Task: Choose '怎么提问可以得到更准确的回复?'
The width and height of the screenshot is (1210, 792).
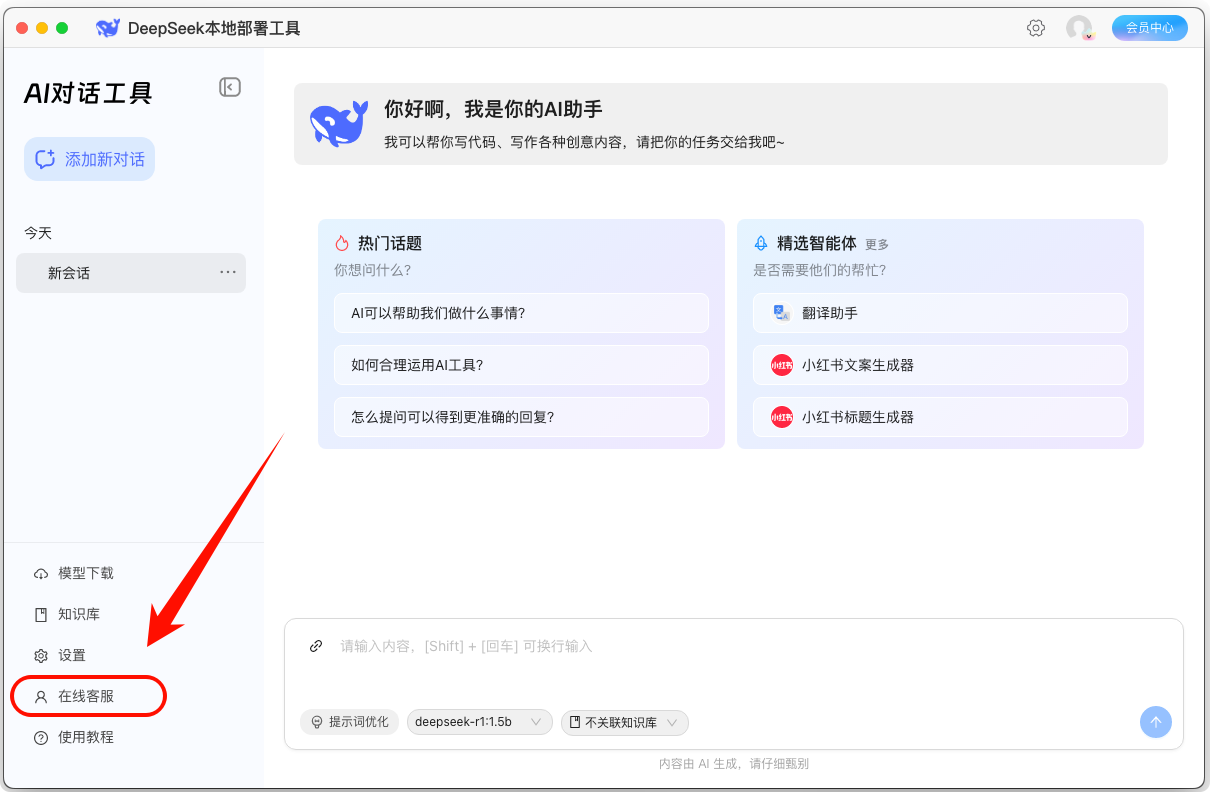Action: (521, 417)
